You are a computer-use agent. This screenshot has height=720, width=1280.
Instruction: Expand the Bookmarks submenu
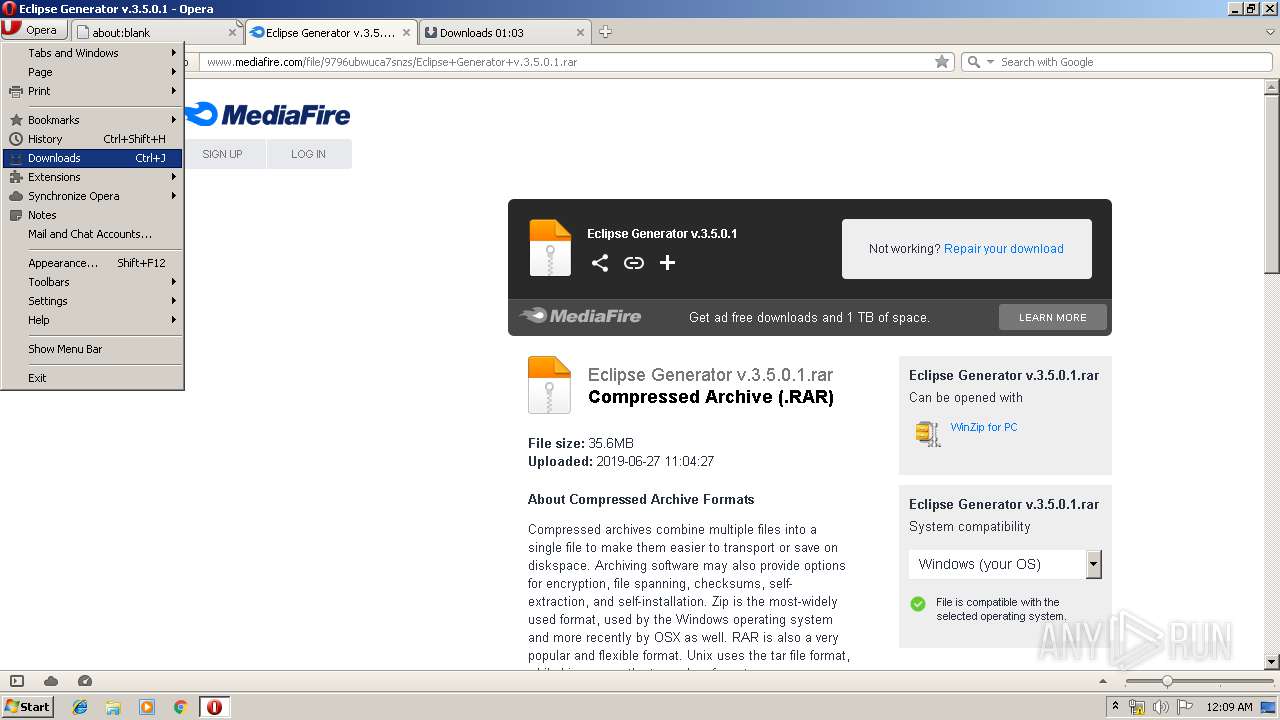[92, 120]
